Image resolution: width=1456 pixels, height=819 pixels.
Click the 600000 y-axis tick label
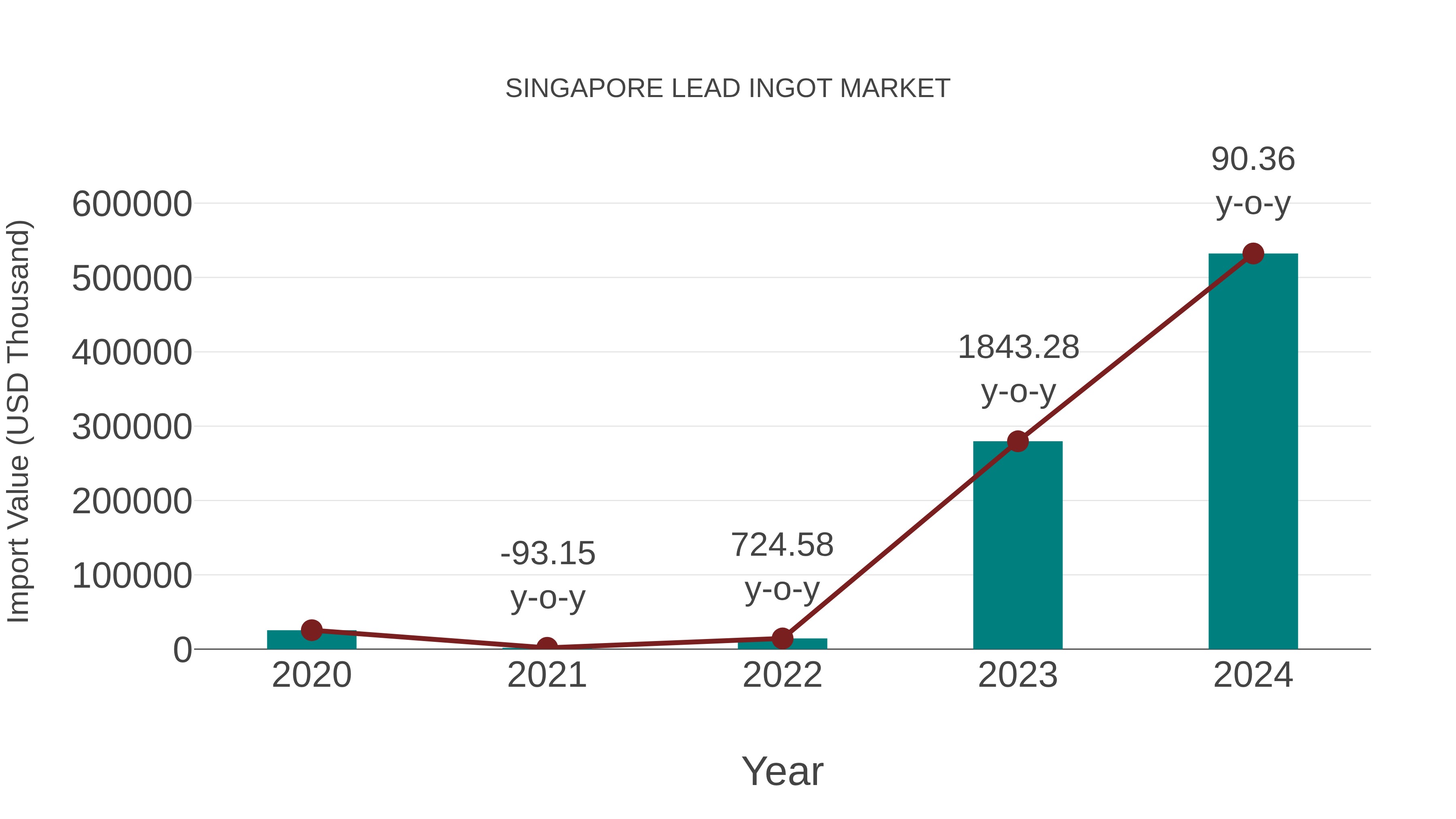[132, 203]
